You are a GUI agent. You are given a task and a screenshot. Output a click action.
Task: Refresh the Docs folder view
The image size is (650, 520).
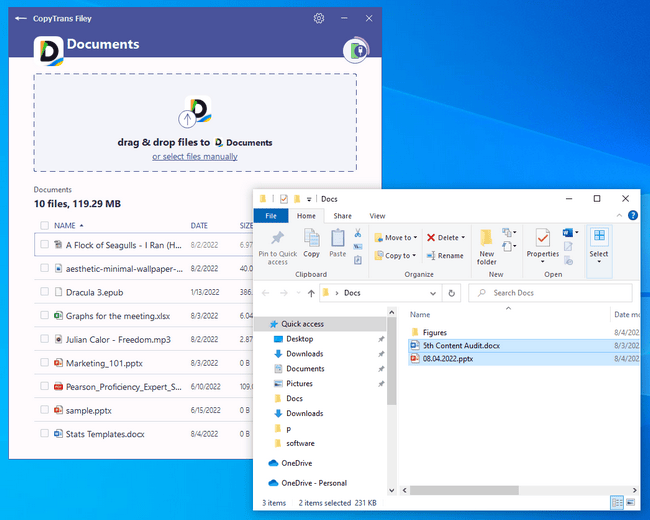pyautogui.click(x=451, y=293)
